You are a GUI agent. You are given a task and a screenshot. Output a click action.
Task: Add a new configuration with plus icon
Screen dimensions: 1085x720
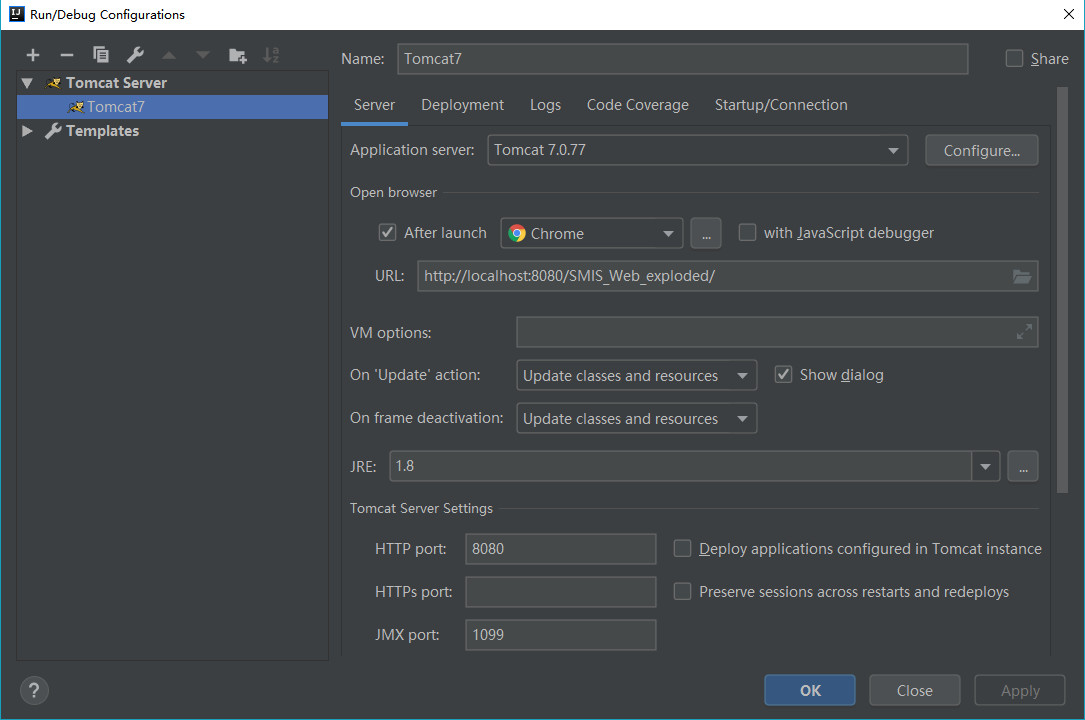coord(33,55)
